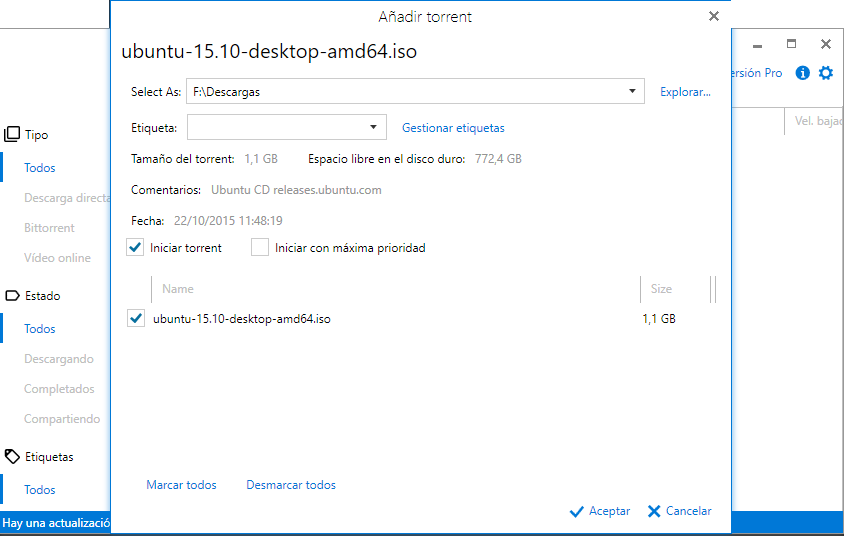Select Vídeo online filter in sidebar
This screenshot has height=536, width=844.
(57, 258)
